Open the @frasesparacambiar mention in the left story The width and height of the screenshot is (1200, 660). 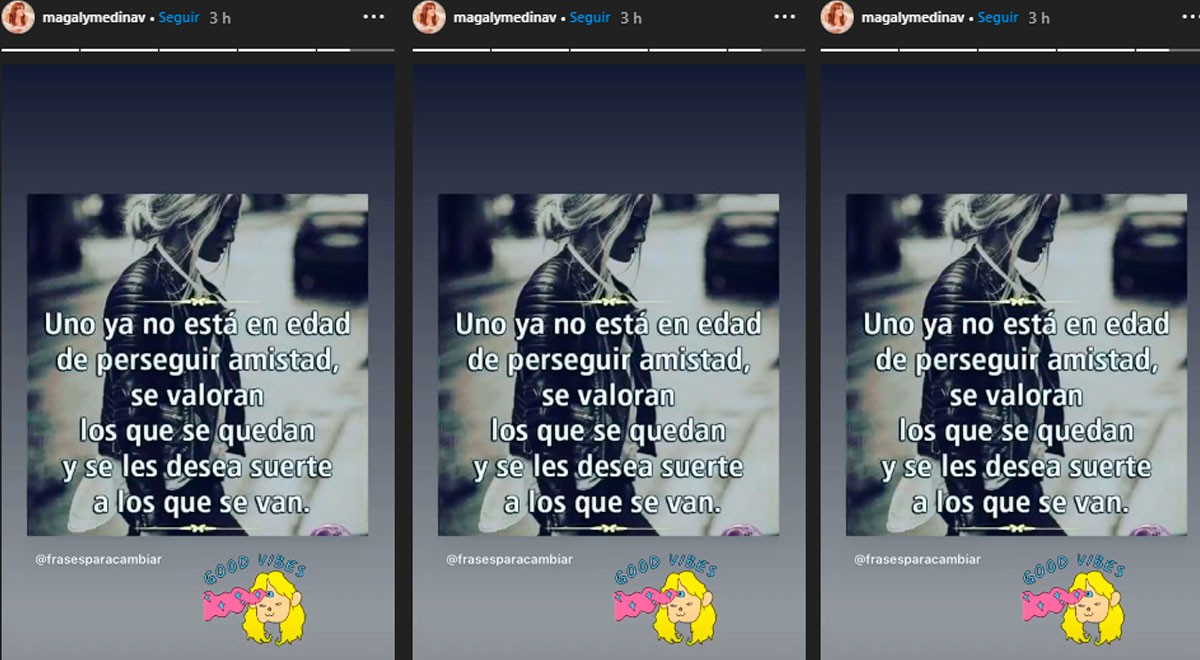[98, 560]
